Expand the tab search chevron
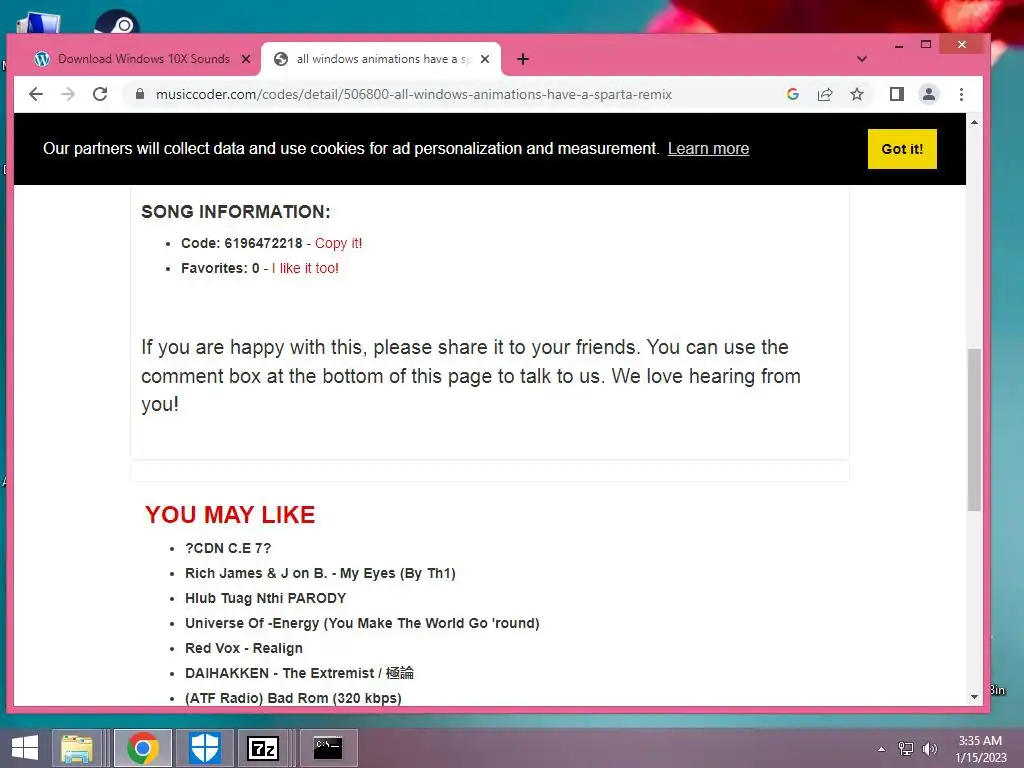This screenshot has width=1024, height=768. [862, 59]
